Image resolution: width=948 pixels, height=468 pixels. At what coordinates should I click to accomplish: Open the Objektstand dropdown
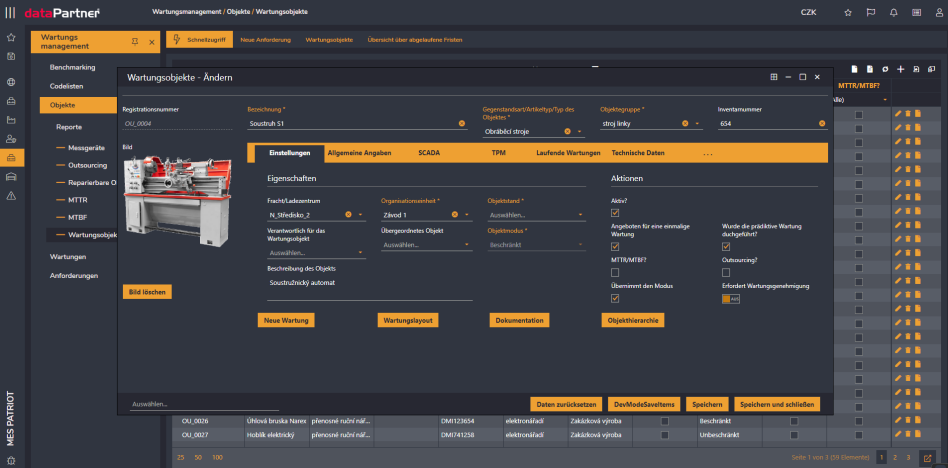click(x=525, y=215)
